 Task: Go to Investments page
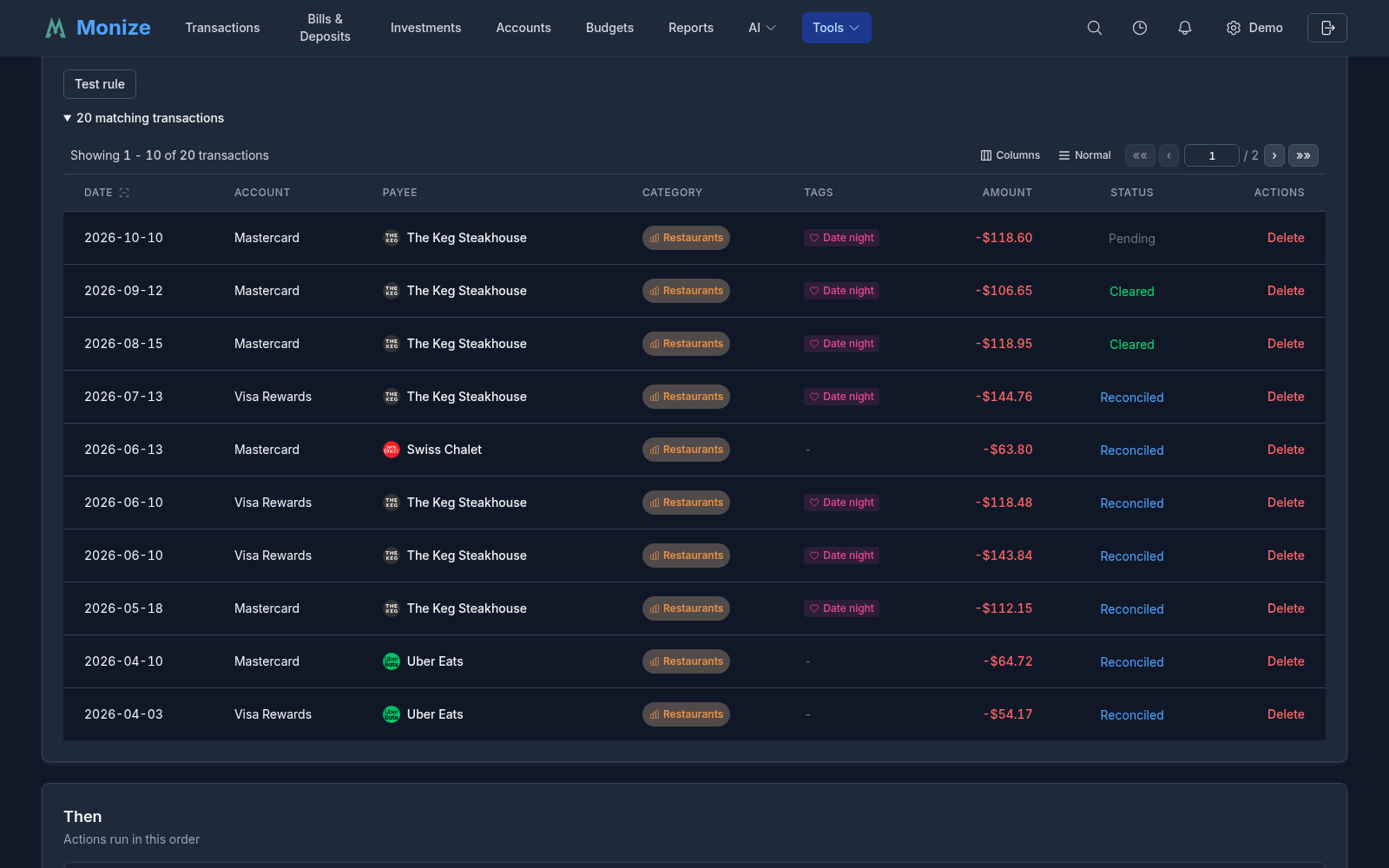coord(426,28)
